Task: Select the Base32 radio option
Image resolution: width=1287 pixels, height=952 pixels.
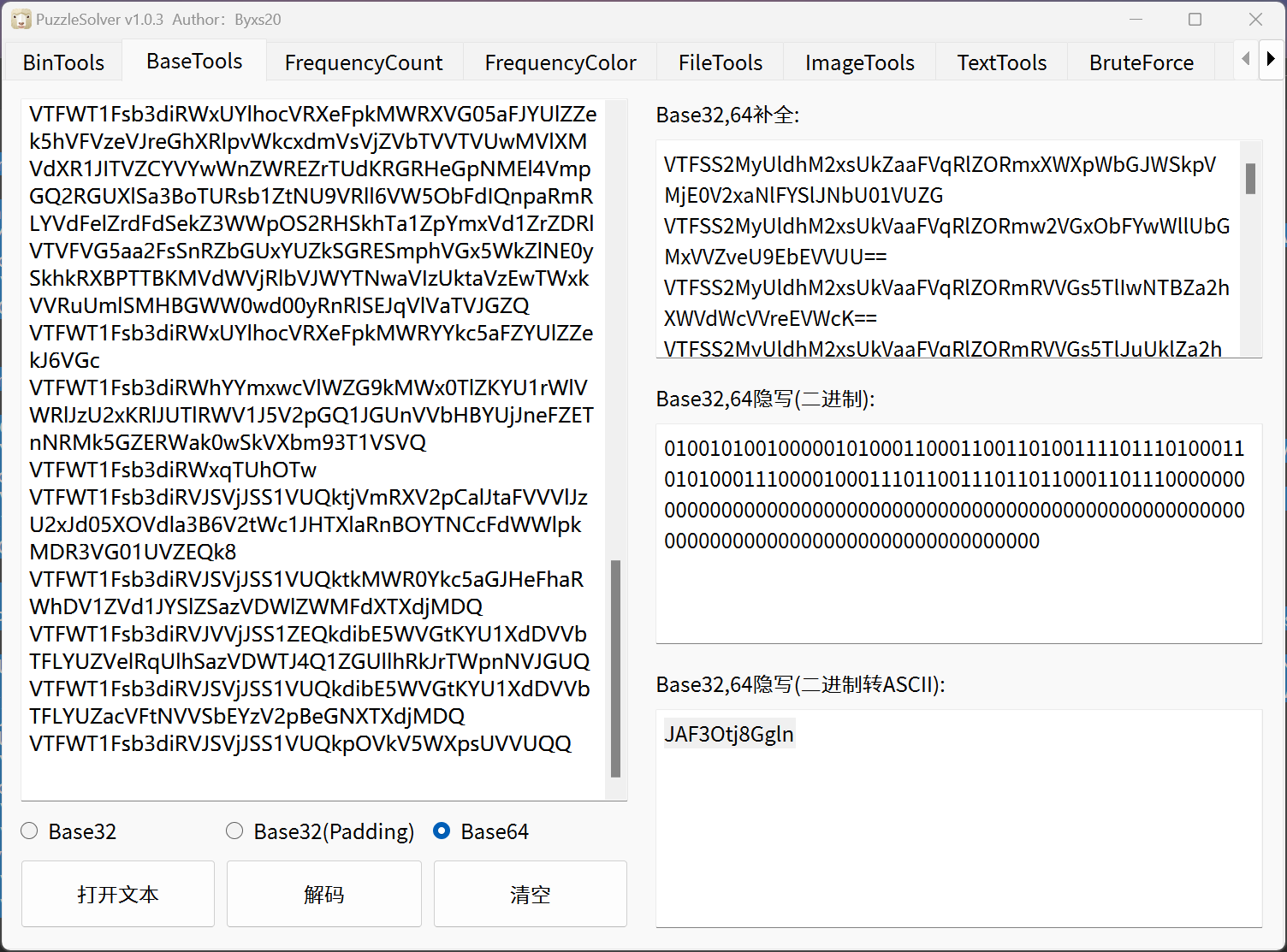Action: pyautogui.click(x=30, y=831)
